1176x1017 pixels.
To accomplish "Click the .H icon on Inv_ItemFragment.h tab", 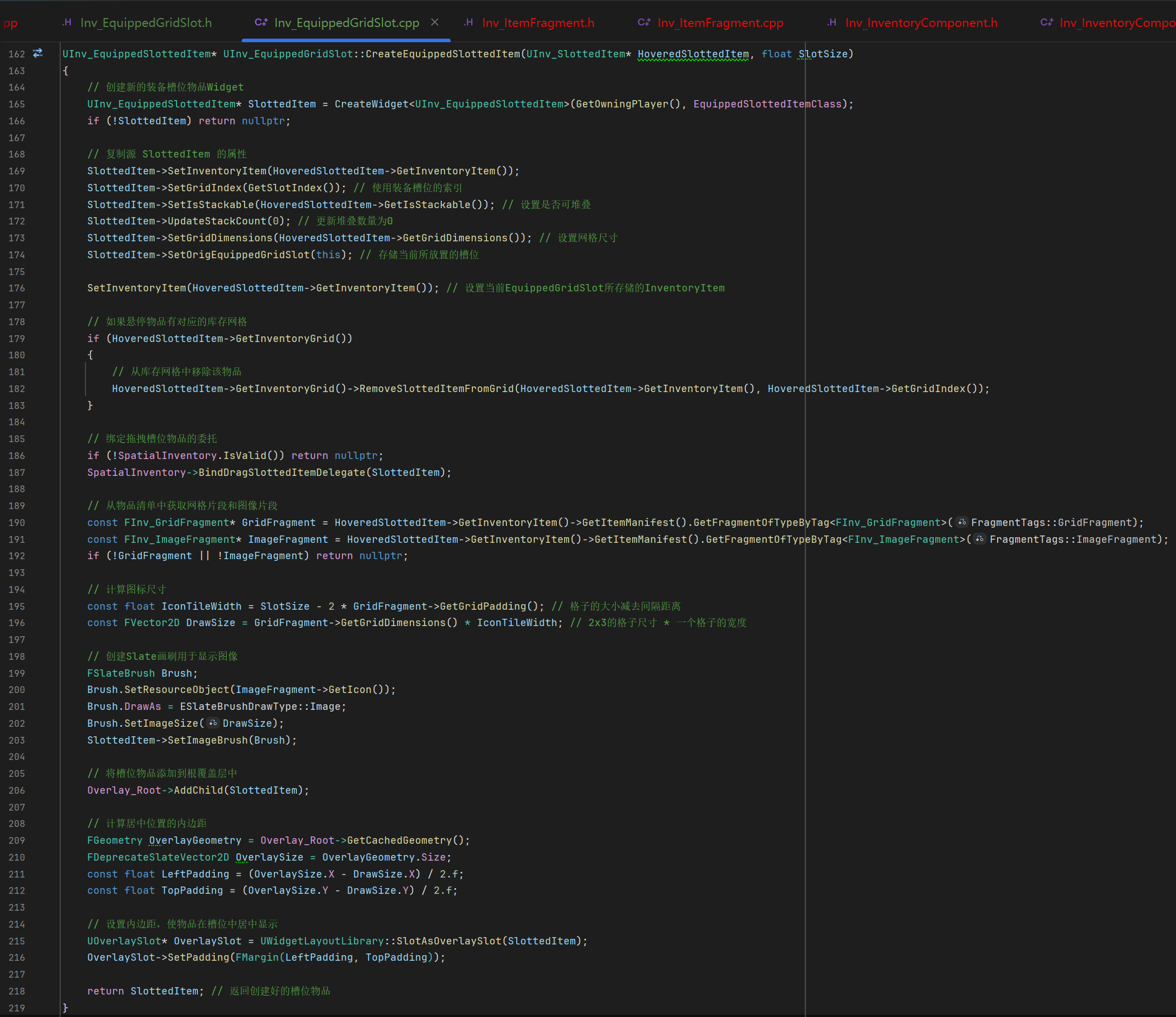I will tap(468, 22).
